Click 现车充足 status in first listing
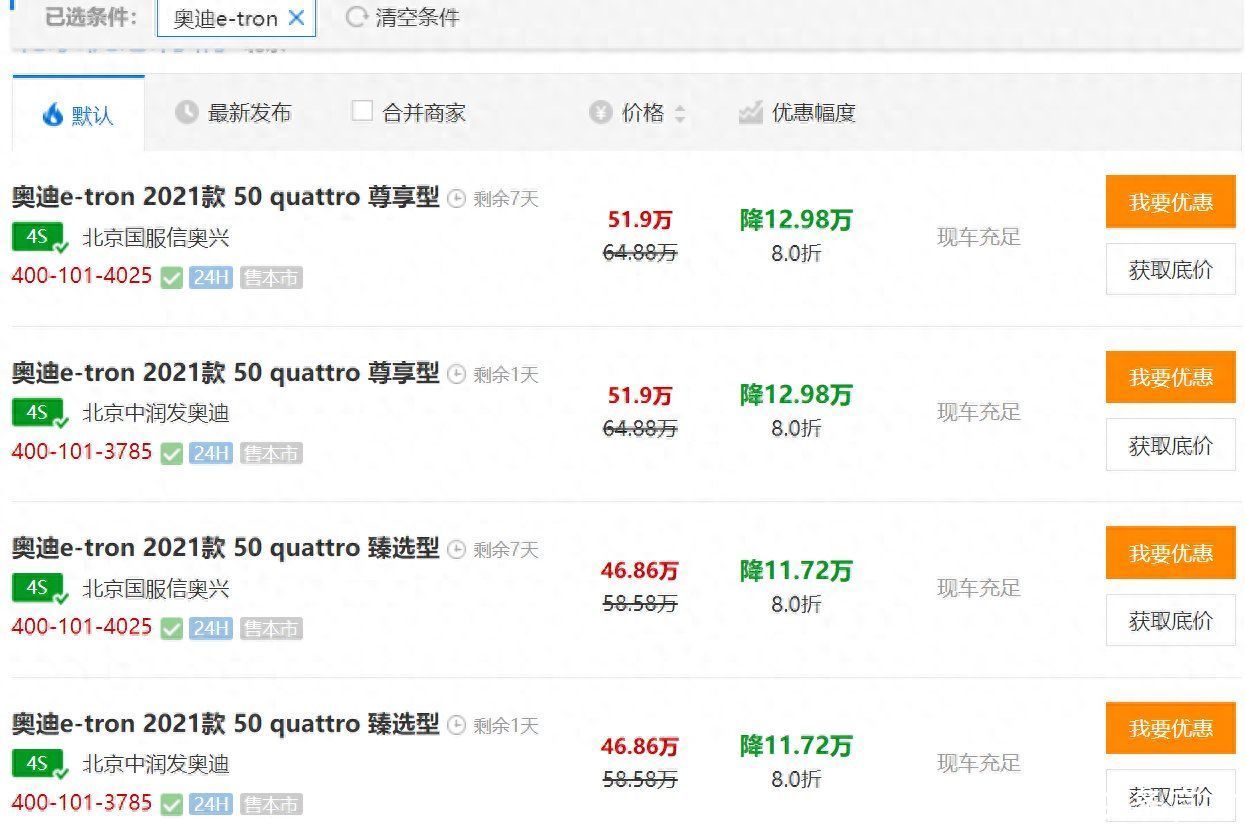This screenshot has width=1245, height=828. click(x=979, y=237)
